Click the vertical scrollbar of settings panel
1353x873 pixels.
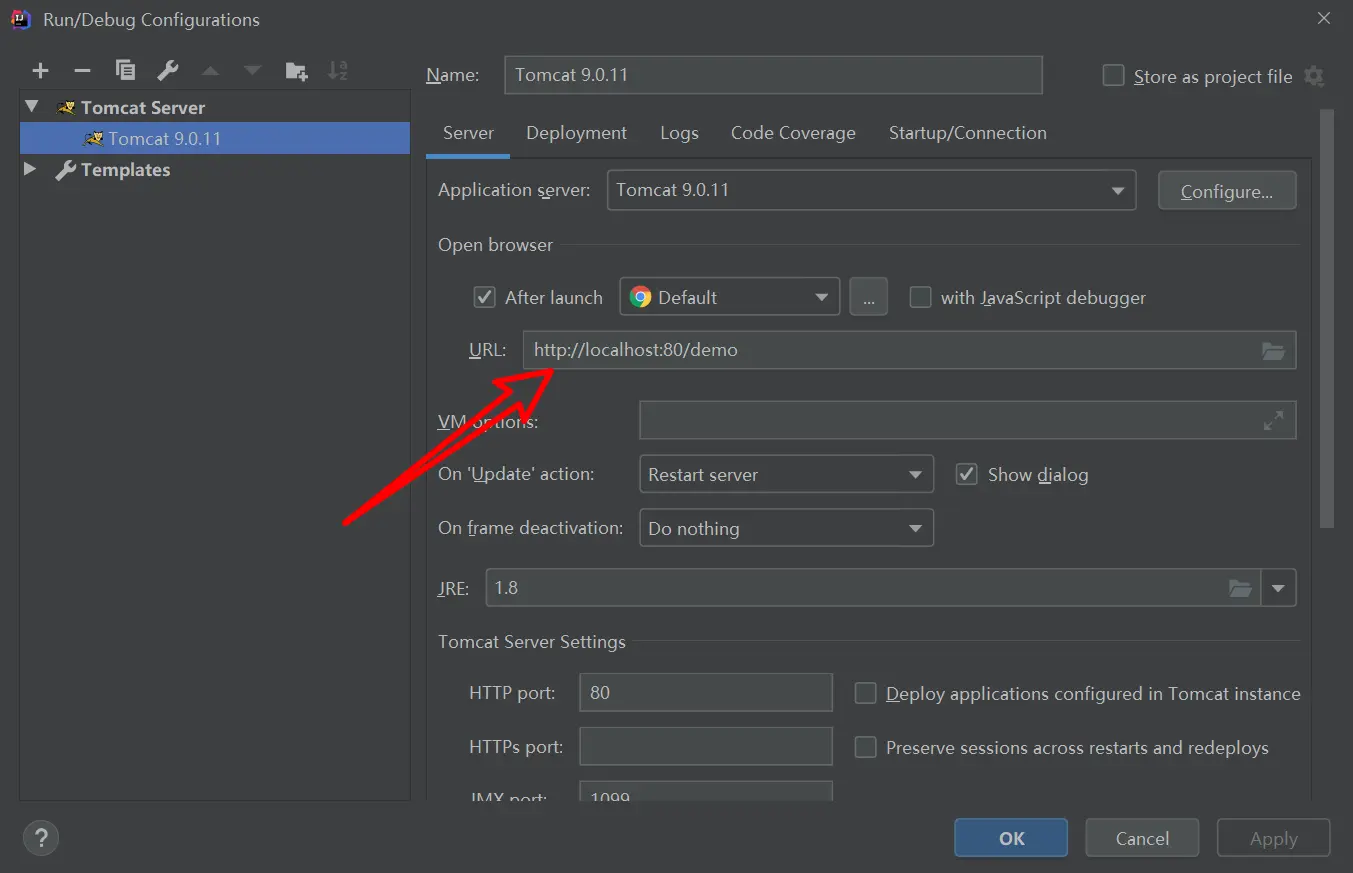click(x=1327, y=318)
